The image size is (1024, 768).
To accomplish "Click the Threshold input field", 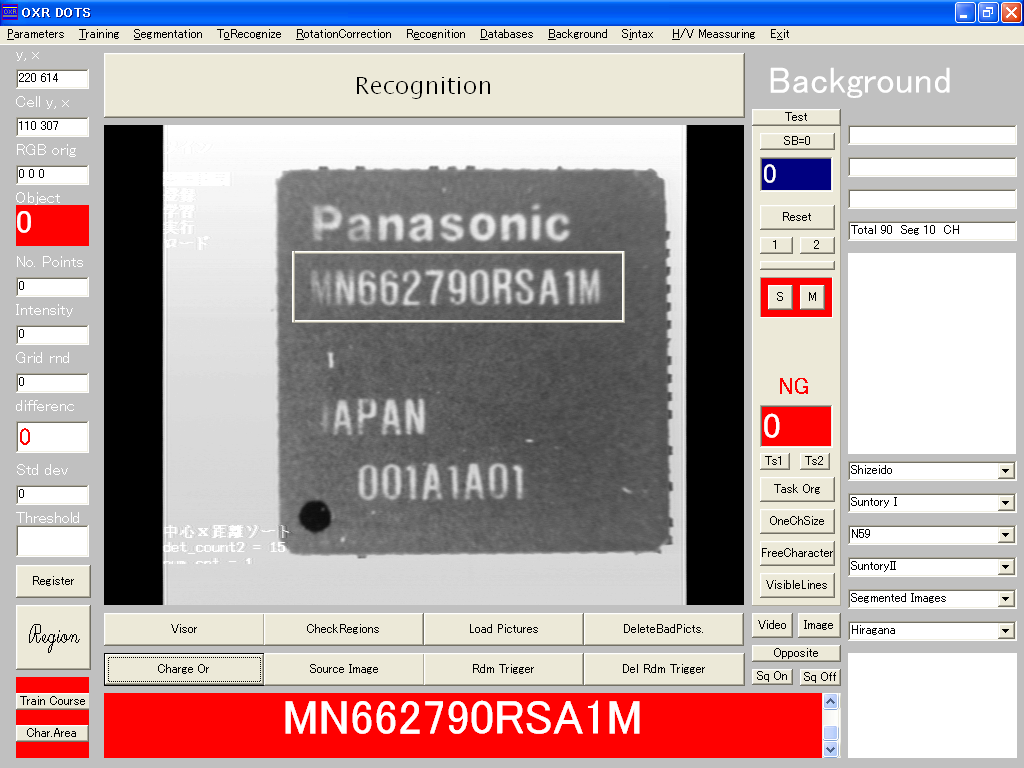I will click(x=52, y=541).
